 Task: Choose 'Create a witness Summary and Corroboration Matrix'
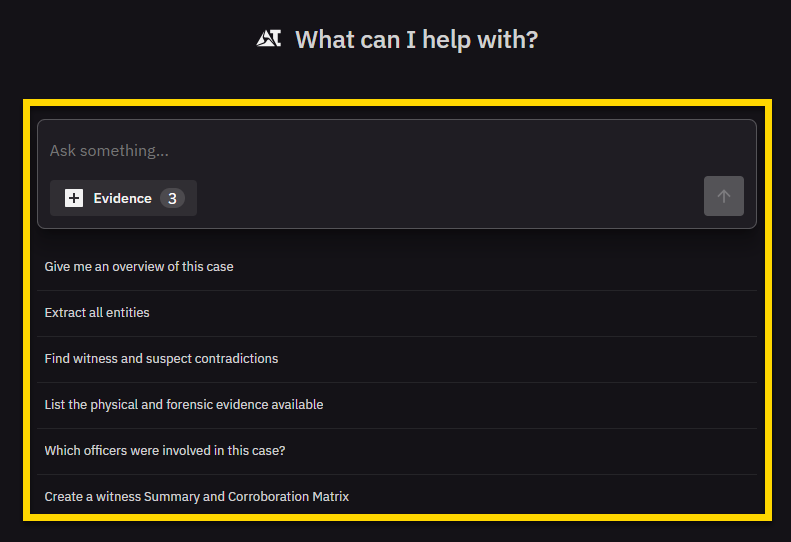coord(197,497)
